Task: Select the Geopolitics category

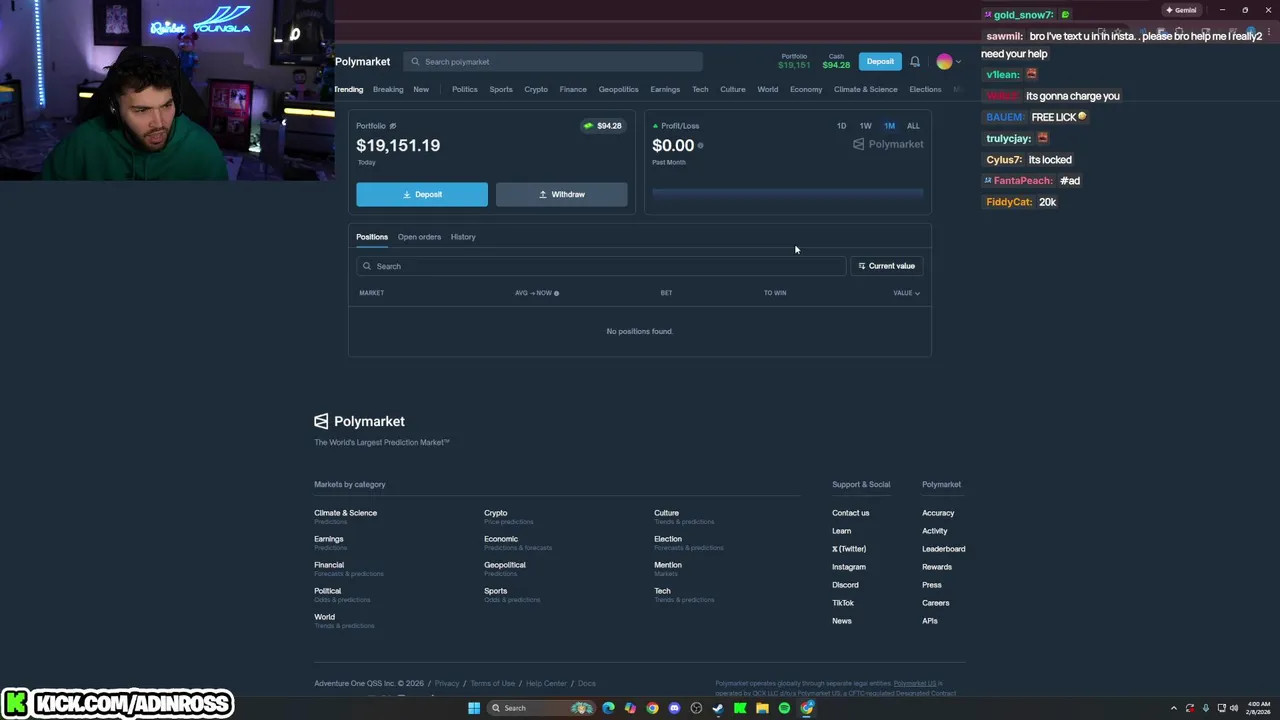Action: pos(618,89)
